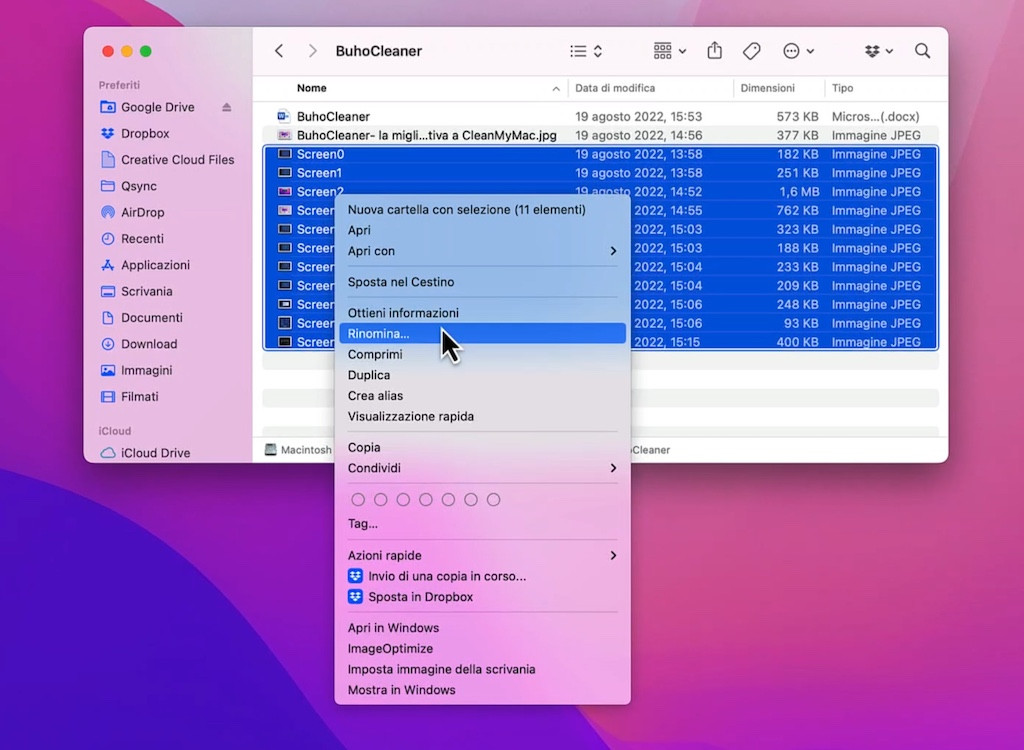
Task: Open search with the magnifying glass icon
Action: [x=922, y=51]
